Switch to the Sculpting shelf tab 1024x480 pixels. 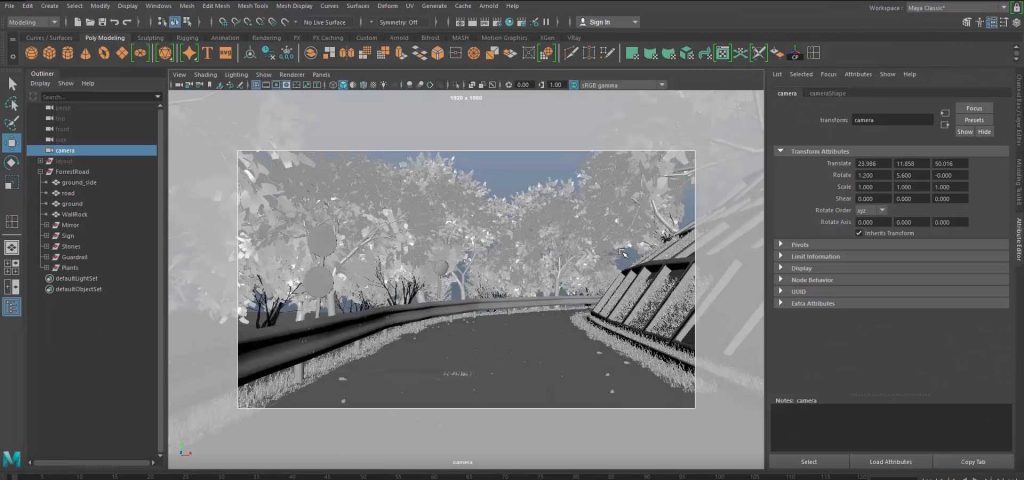(150, 38)
